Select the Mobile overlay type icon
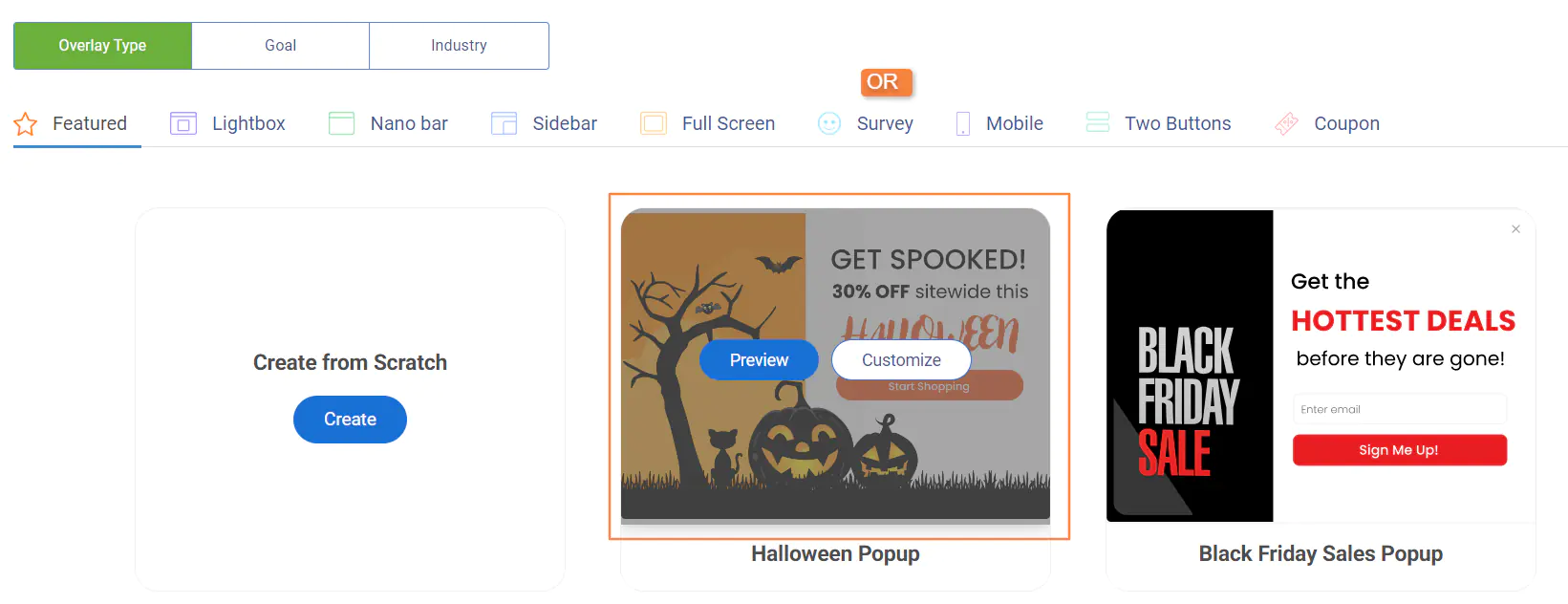The height and width of the screenshot is (604, 1568). (962, 122)
